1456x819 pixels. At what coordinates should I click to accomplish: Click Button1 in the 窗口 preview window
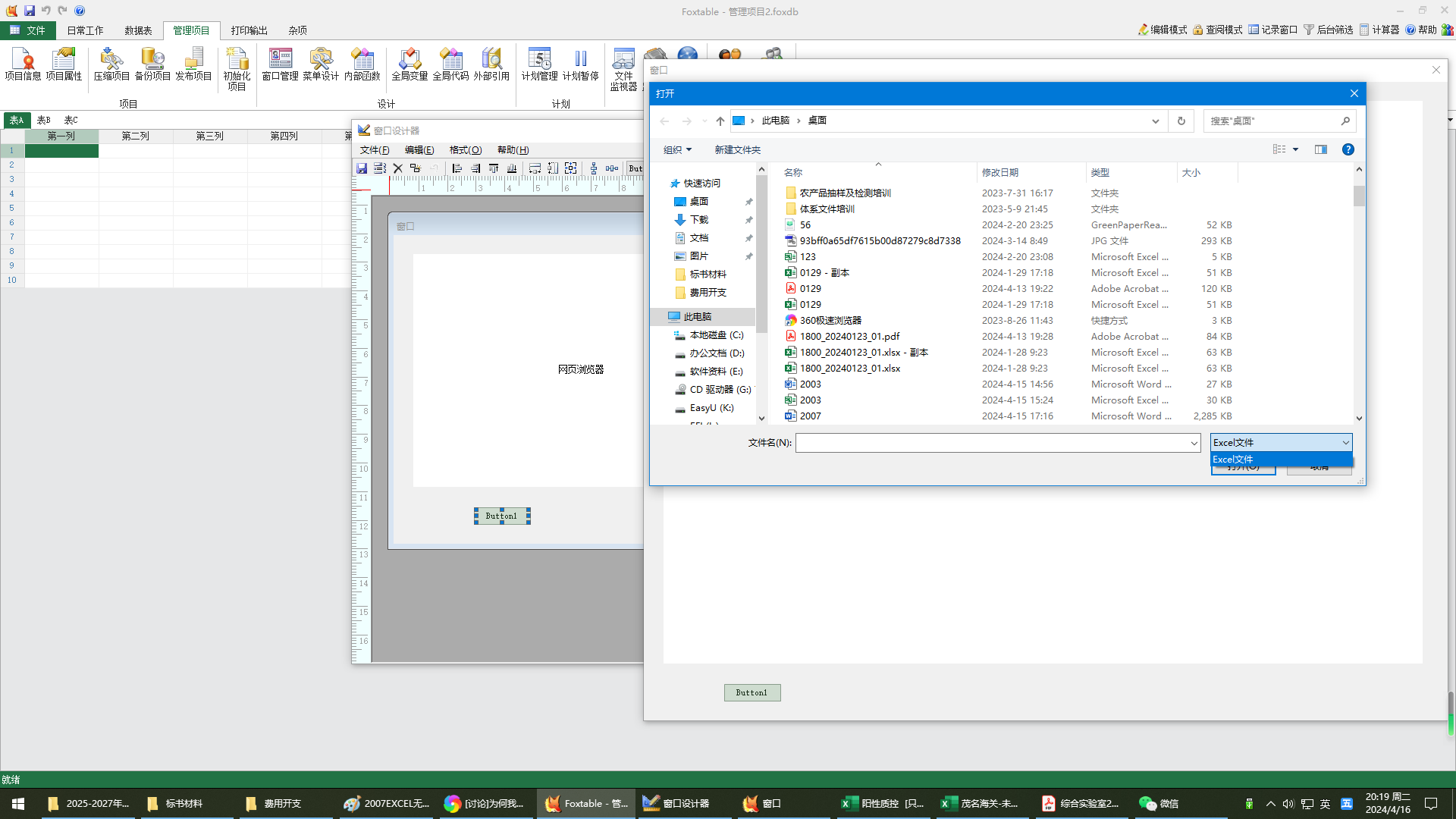(752, 692)
